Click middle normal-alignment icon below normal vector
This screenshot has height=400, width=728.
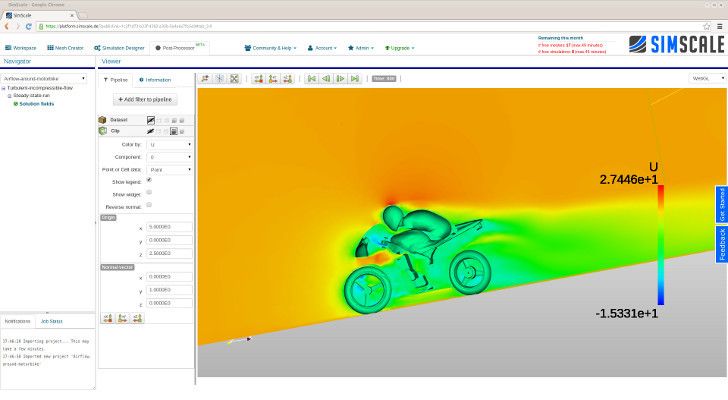coord(123,318)
